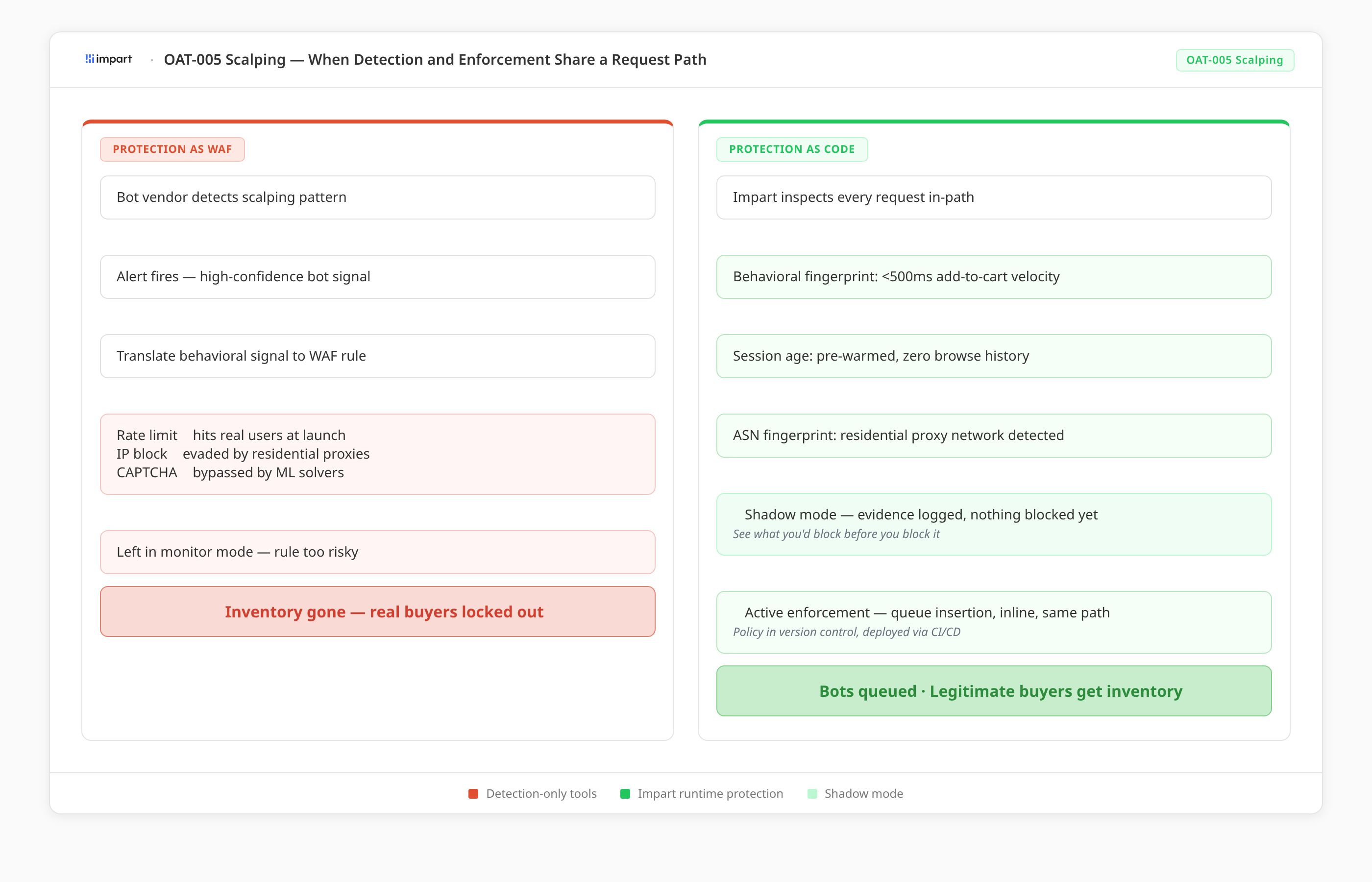
Task: Click the green Impart runtime protection swatch
Action: [x=625, y=794]
